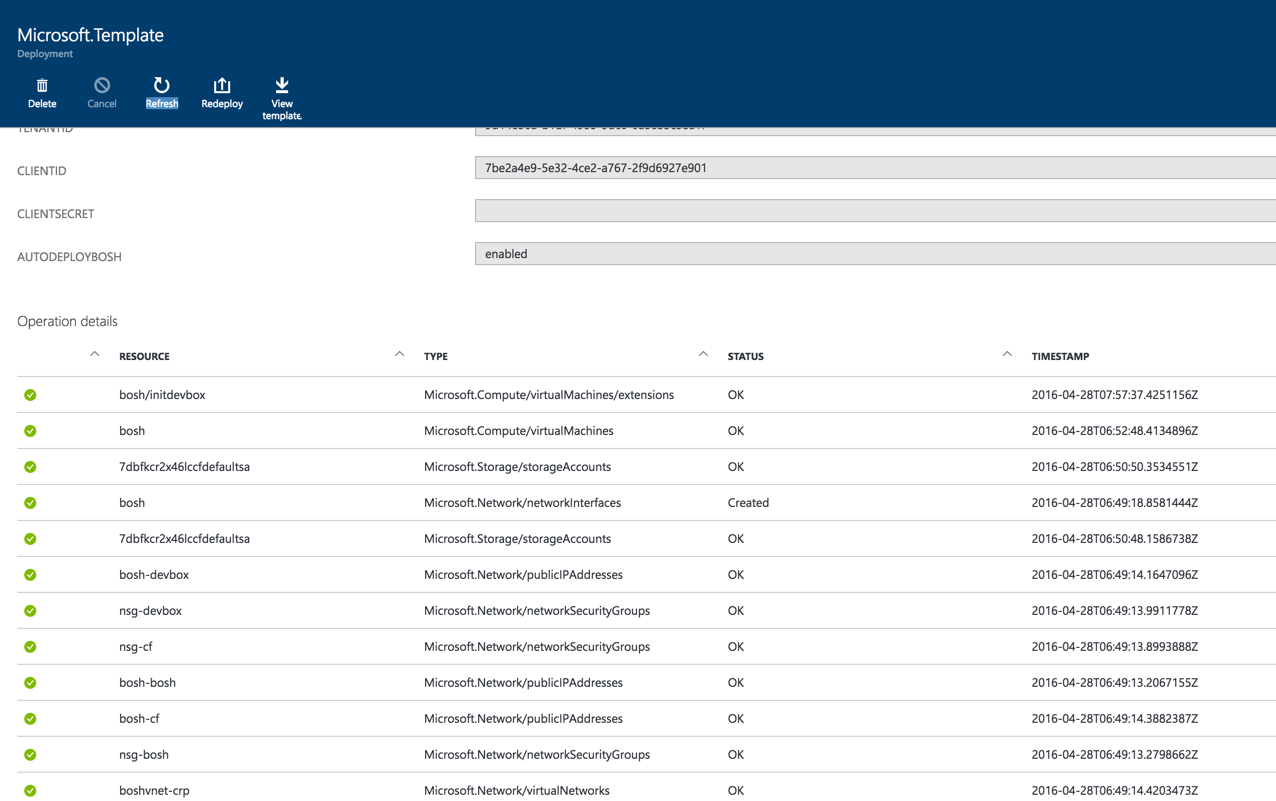The width and height of the screenshot is (1276, 801).
Task: Click timestamp 2016-04-28T06:49:18.8581444Z
Action: 1115,503
